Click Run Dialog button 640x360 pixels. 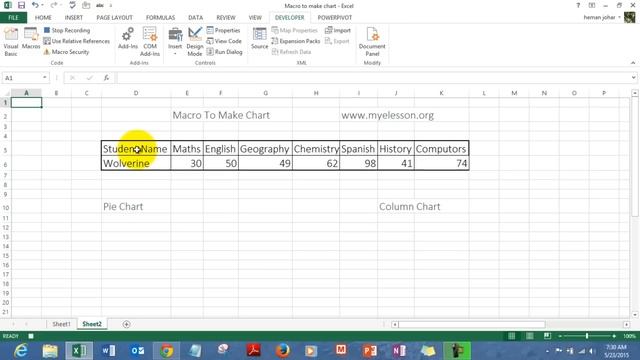click(x=224, y=52)
